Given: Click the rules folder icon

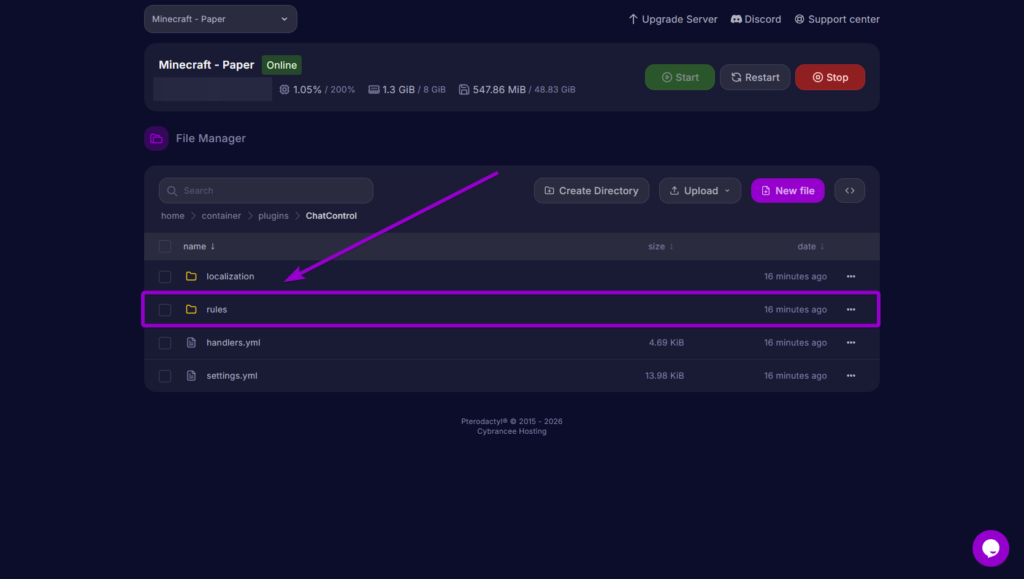Looking at the screenshot, I should pos(191,309).
